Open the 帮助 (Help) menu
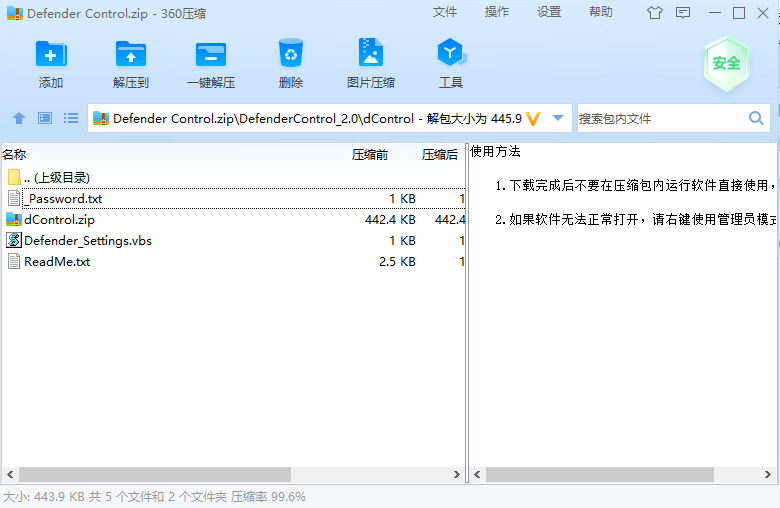Screen dimensions: 780x508 tap(601, 12)
